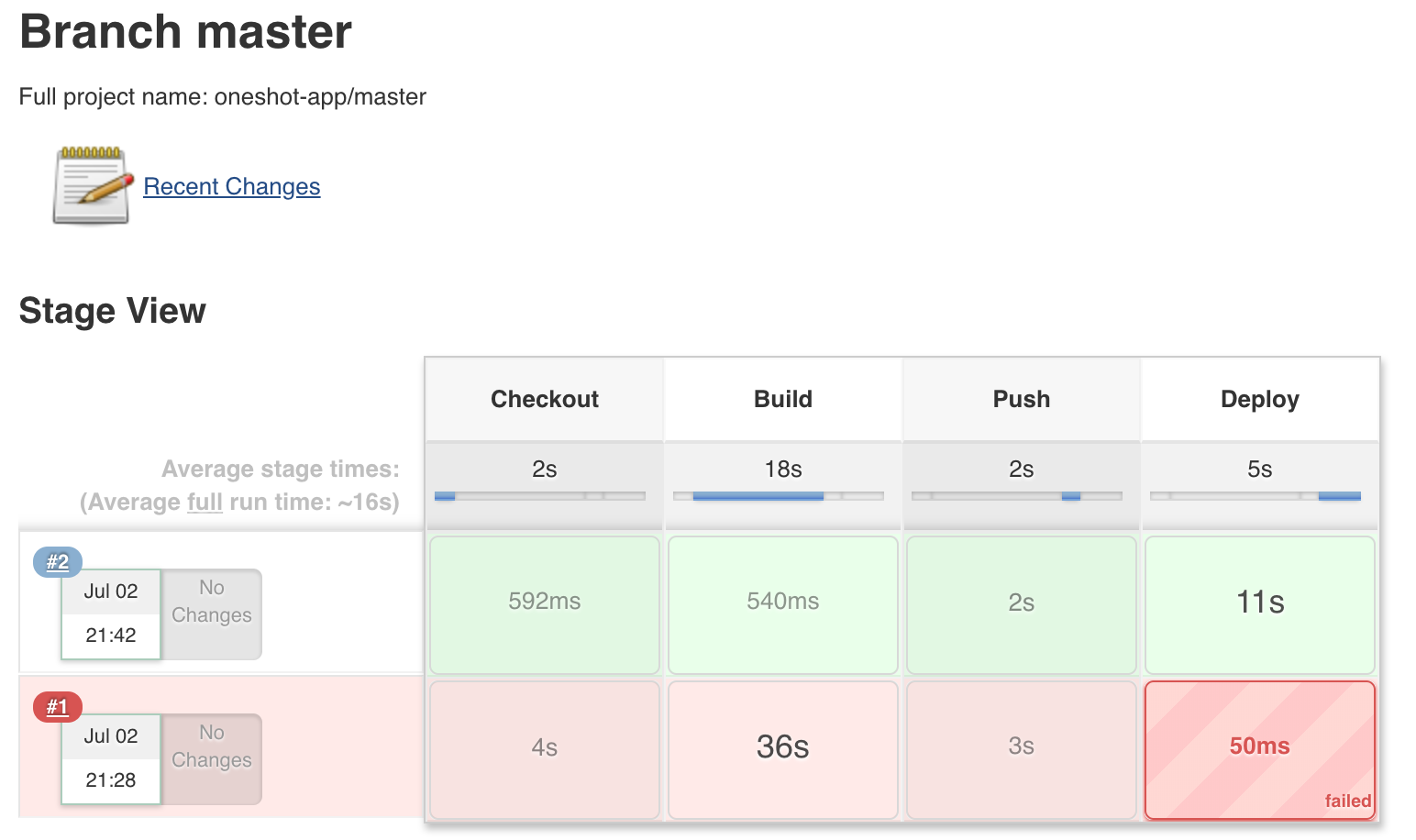Open the Recent Changes link

pyautogui.click(x=232, y=186)
